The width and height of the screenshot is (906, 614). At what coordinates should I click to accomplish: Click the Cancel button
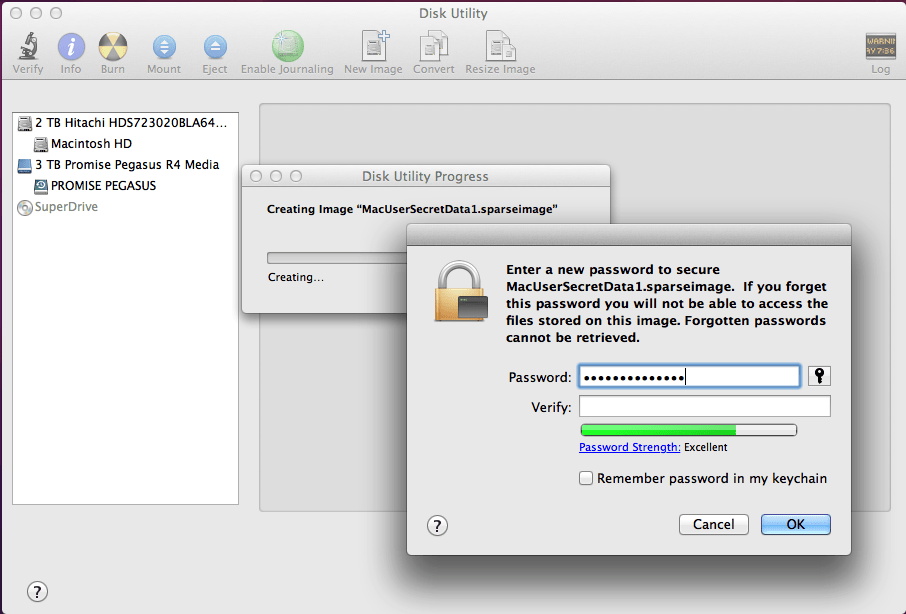pyautogui.click(x=713, y=524)
